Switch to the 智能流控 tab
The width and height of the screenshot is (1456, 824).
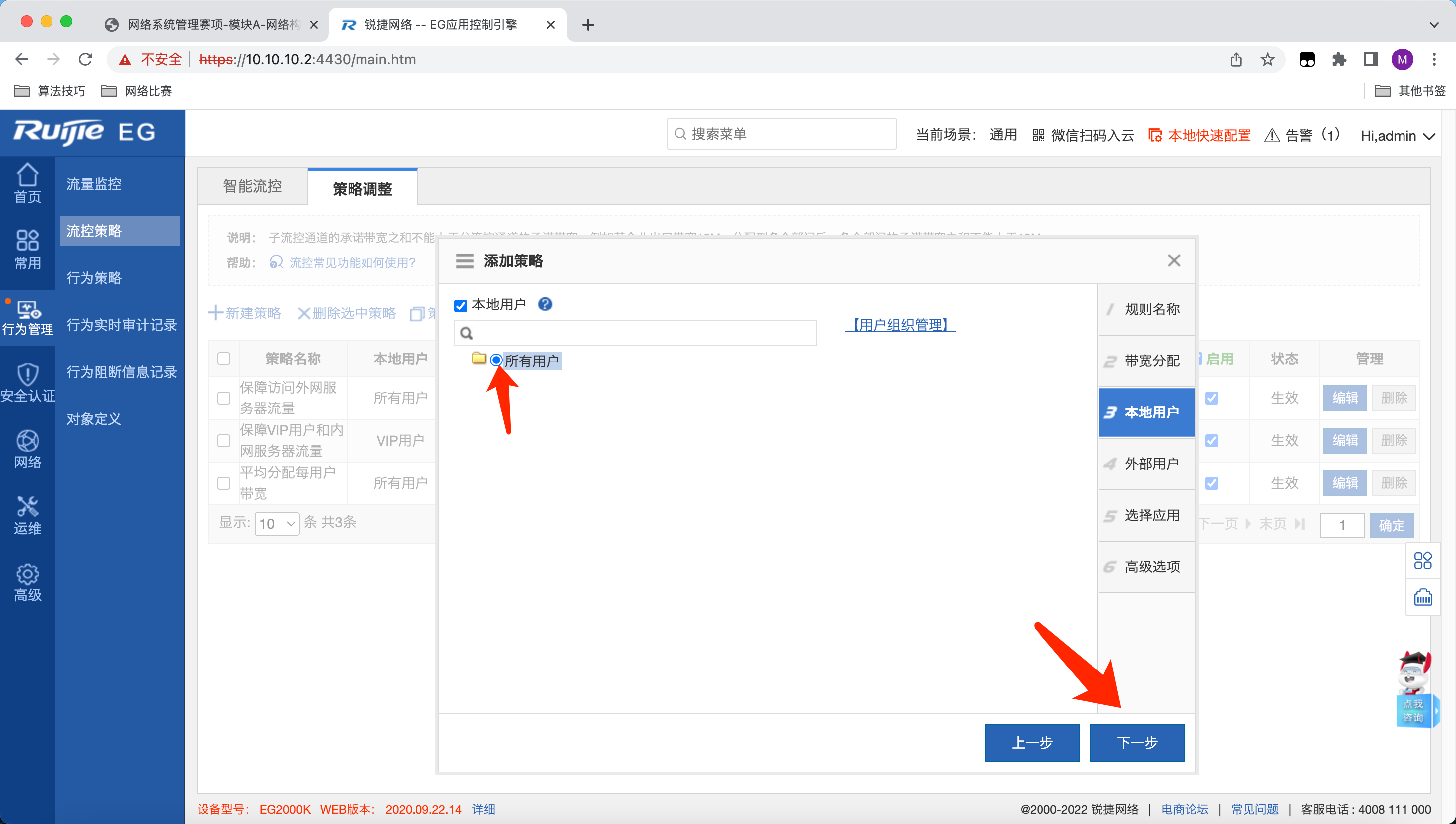(x=253, y=186)
